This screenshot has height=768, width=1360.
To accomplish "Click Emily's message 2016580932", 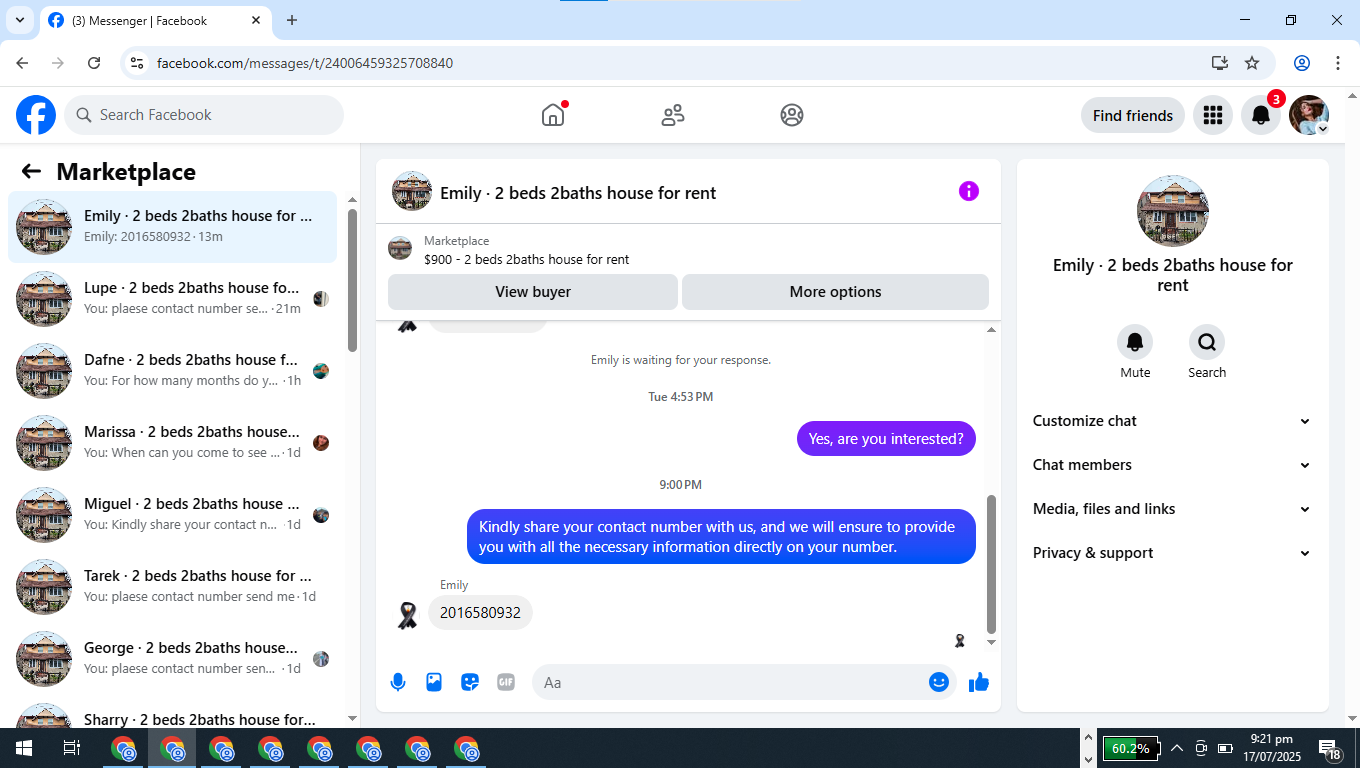I will pyautogui.click(x=480, y=613).
